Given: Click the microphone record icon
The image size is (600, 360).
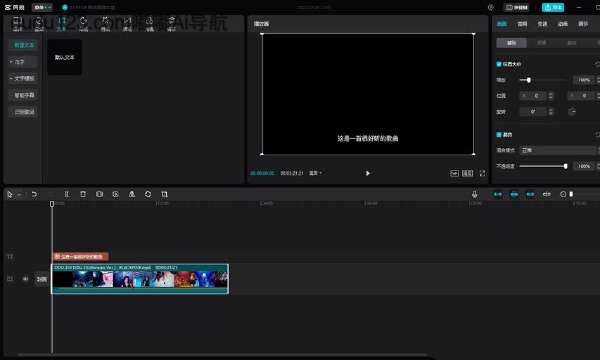Looking at the screenshot, I should point(474,194).
